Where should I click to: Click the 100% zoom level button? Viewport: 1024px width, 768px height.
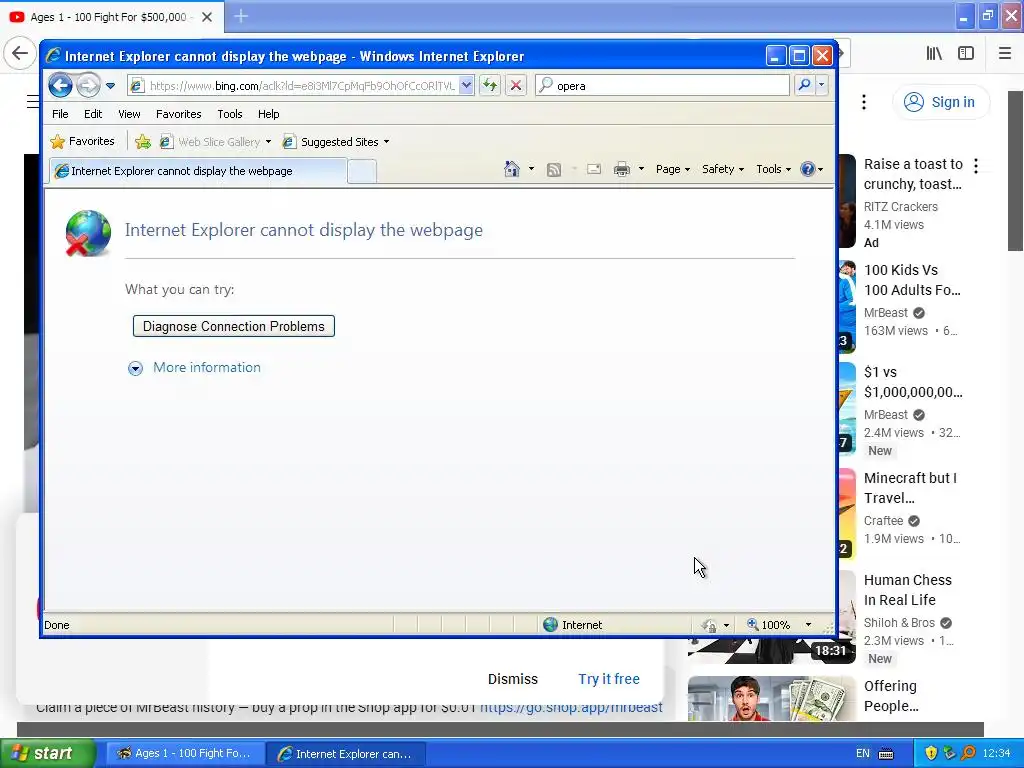pos(769,625)
